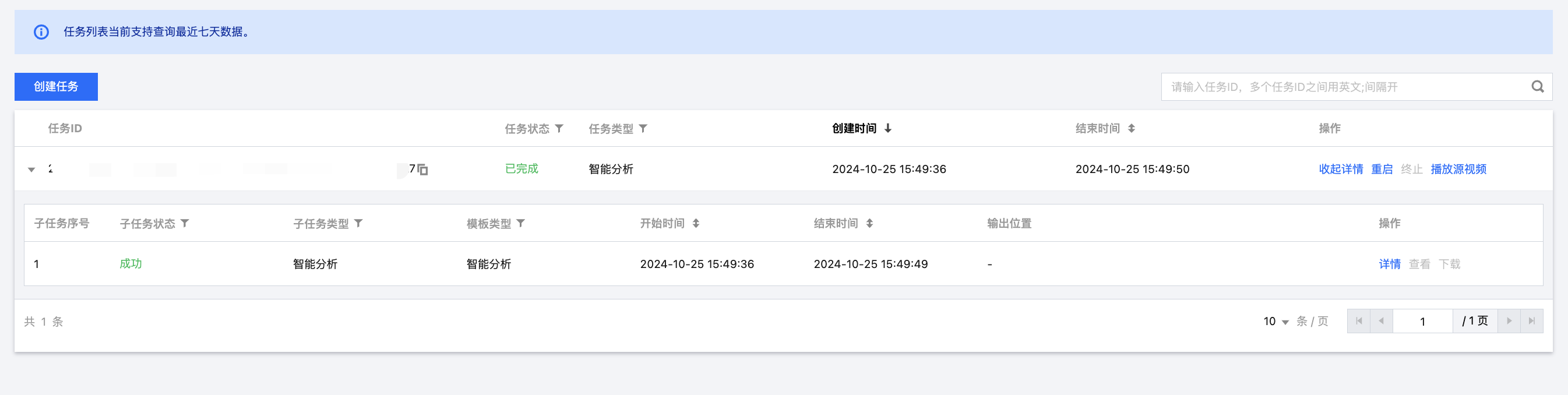1568x395 pixels.
Task: Copy the task ID with copy icon
Action: 423,170
